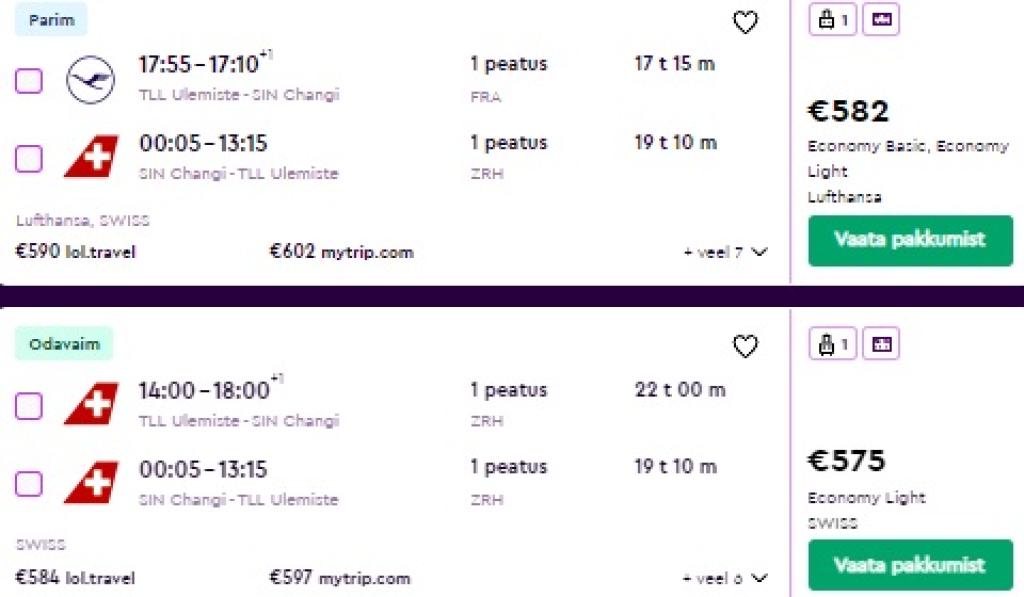The width and height of the screenshot is (1024, 597).
Task: Save the €575 SWISS flight with heart icon
Action: pos(745,346)
